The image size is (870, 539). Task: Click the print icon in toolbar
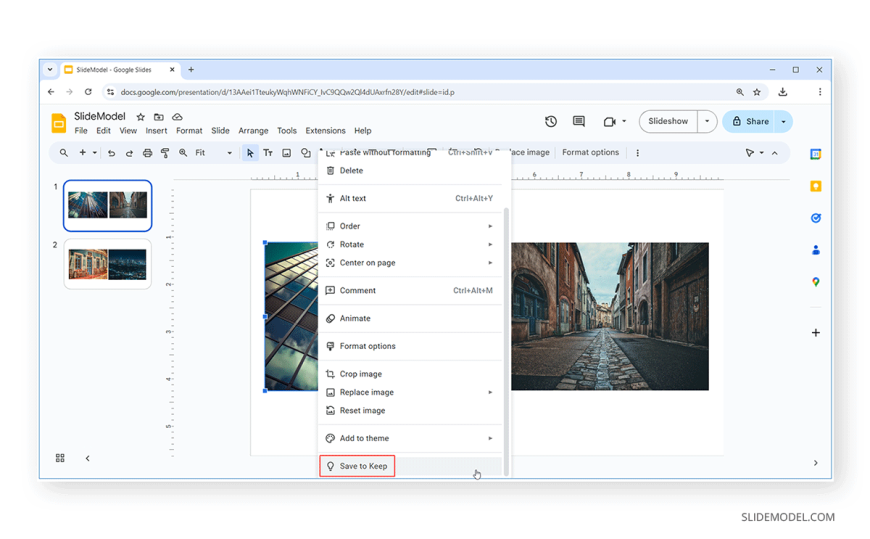click(x=147, y=153)
